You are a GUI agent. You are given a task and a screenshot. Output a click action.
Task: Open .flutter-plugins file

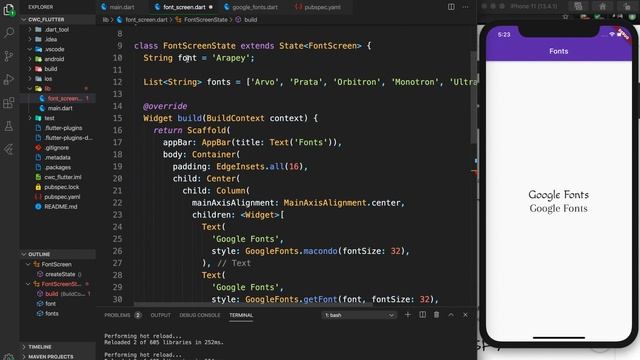(x=58, y=128)
